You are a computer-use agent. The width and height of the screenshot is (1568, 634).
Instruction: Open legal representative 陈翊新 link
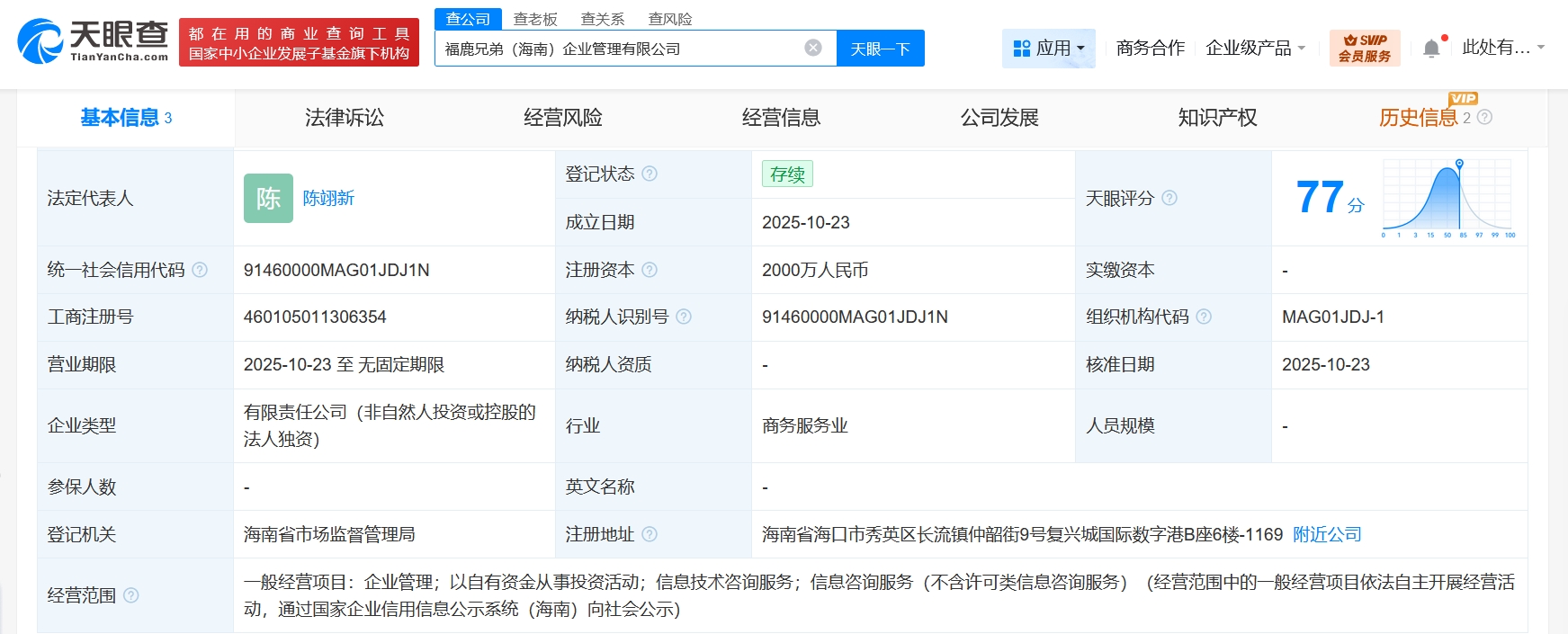(x=328, y=198)
